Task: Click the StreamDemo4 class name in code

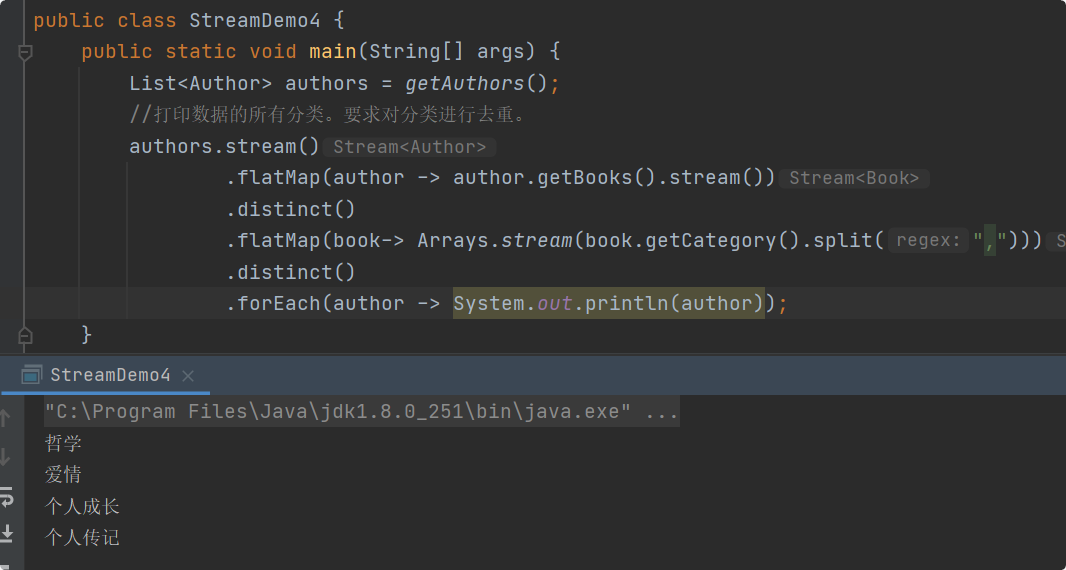Action: tap(248, 20)
